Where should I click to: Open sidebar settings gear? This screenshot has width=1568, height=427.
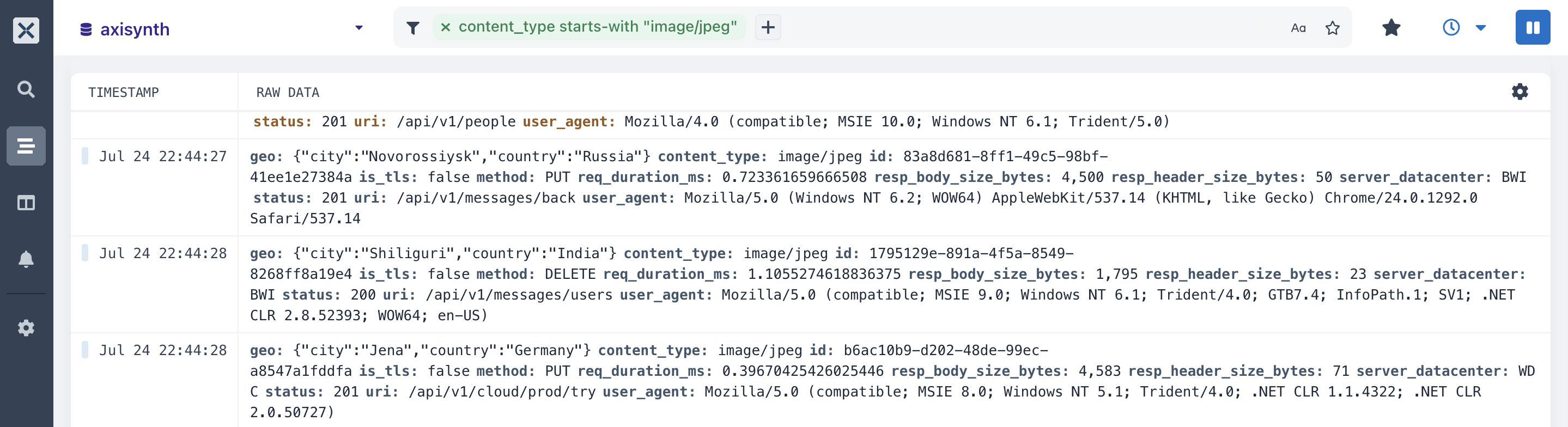click(x=26, y=328)
